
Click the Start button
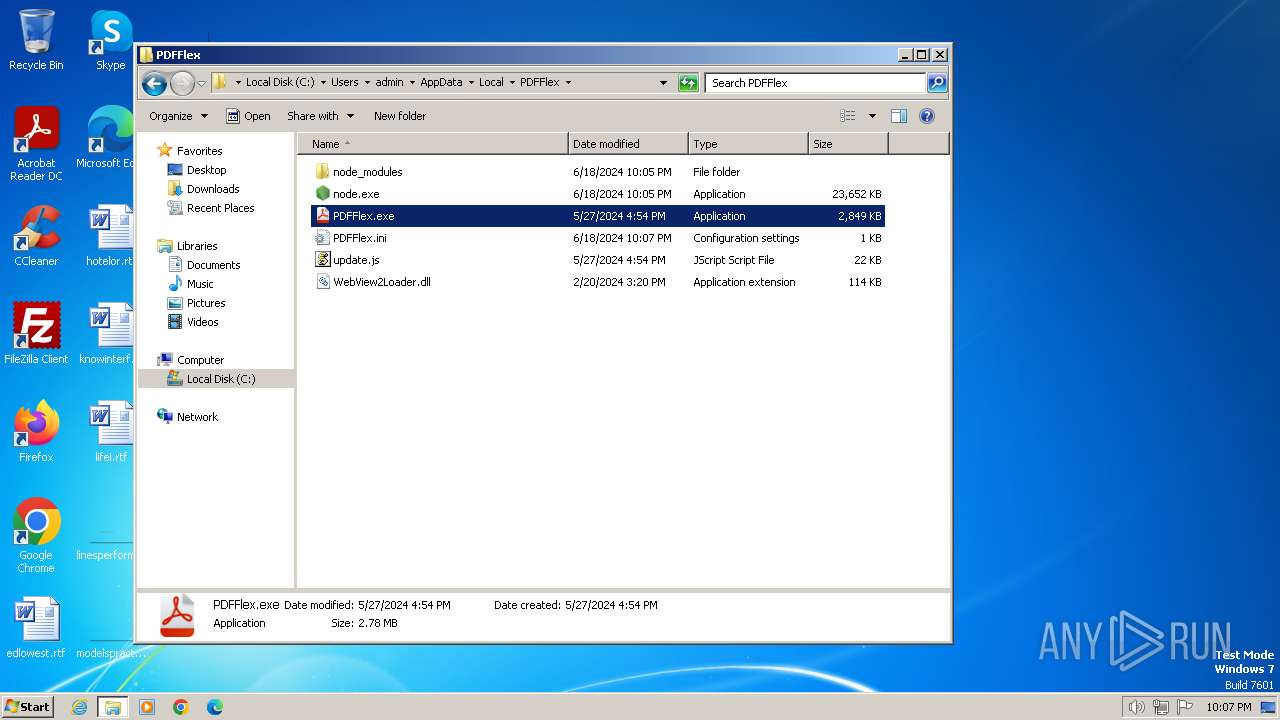(28, 707)
